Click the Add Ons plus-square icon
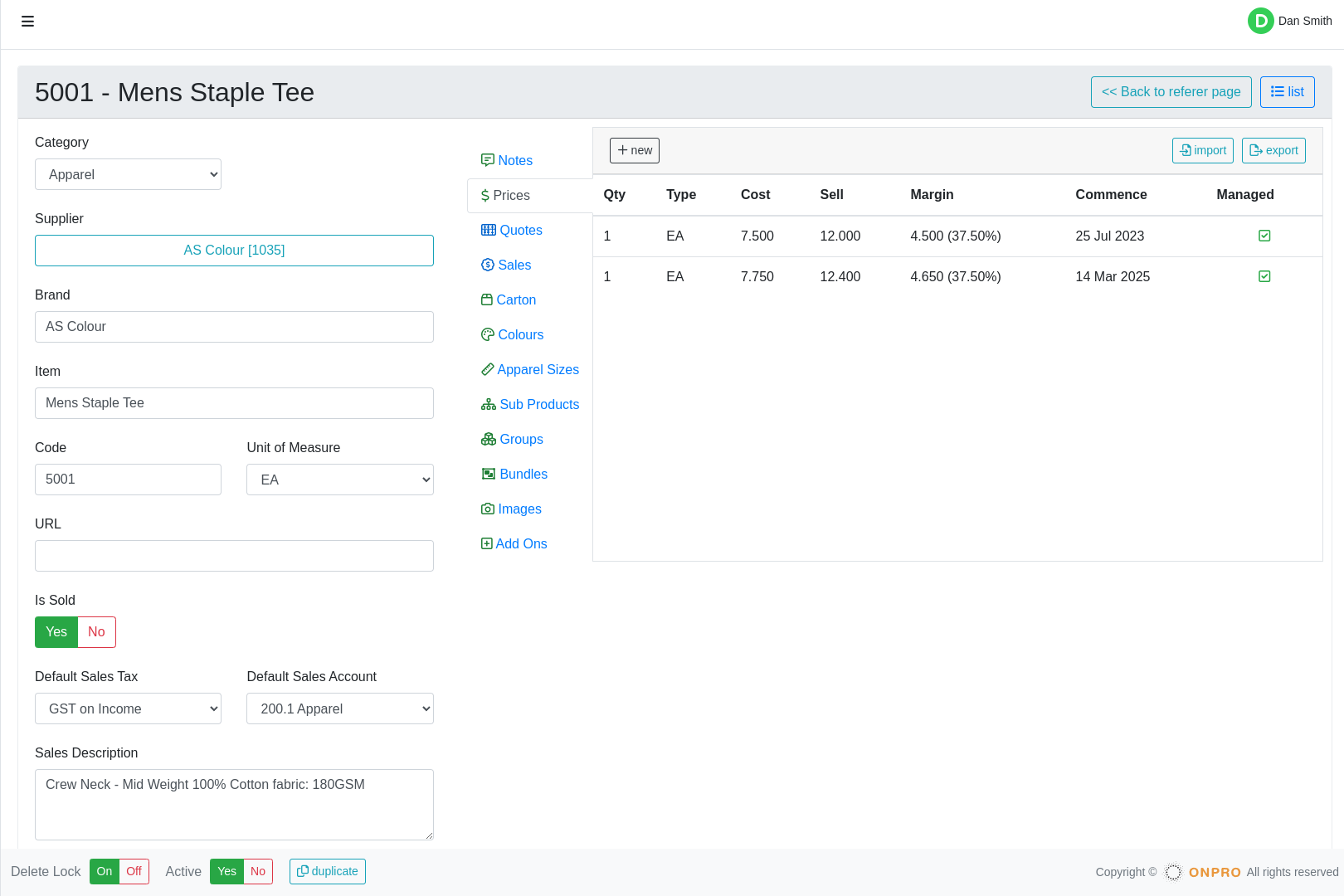The width and height of the screenshot is (1344, 896). pyautogui.click(x=487, y=543)
